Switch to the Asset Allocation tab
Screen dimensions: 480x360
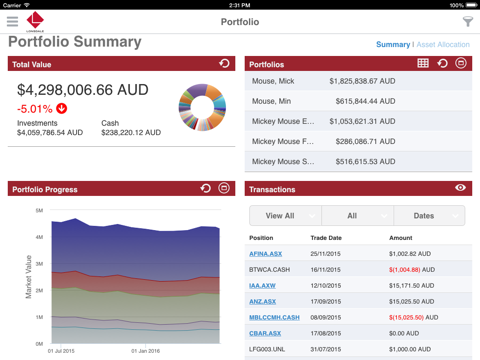tap(443, 44)
